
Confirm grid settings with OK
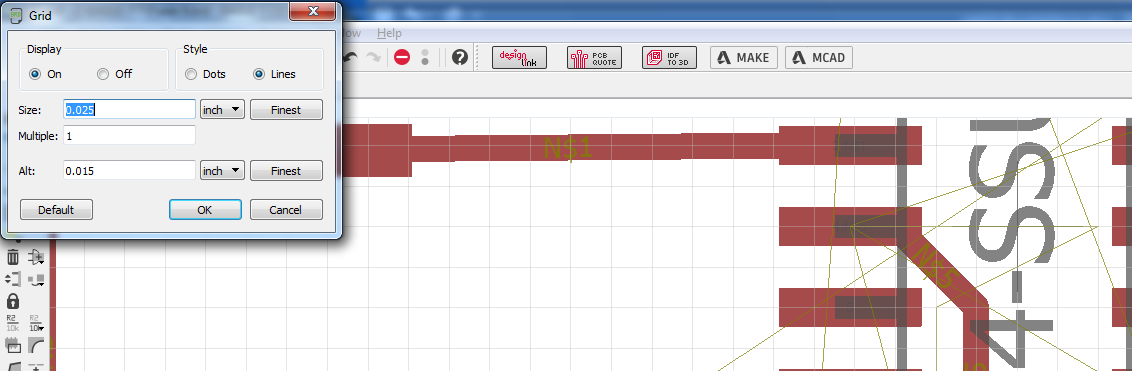tap(205, 210)
